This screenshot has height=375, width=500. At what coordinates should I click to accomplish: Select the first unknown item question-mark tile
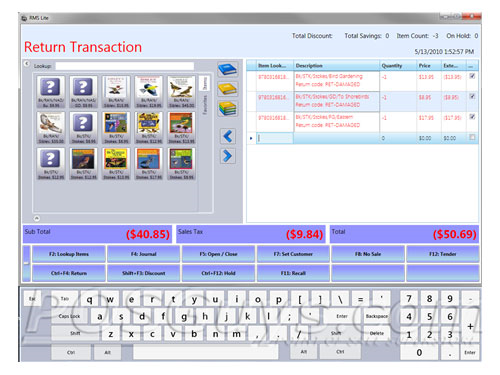click(x=50, y=91)
